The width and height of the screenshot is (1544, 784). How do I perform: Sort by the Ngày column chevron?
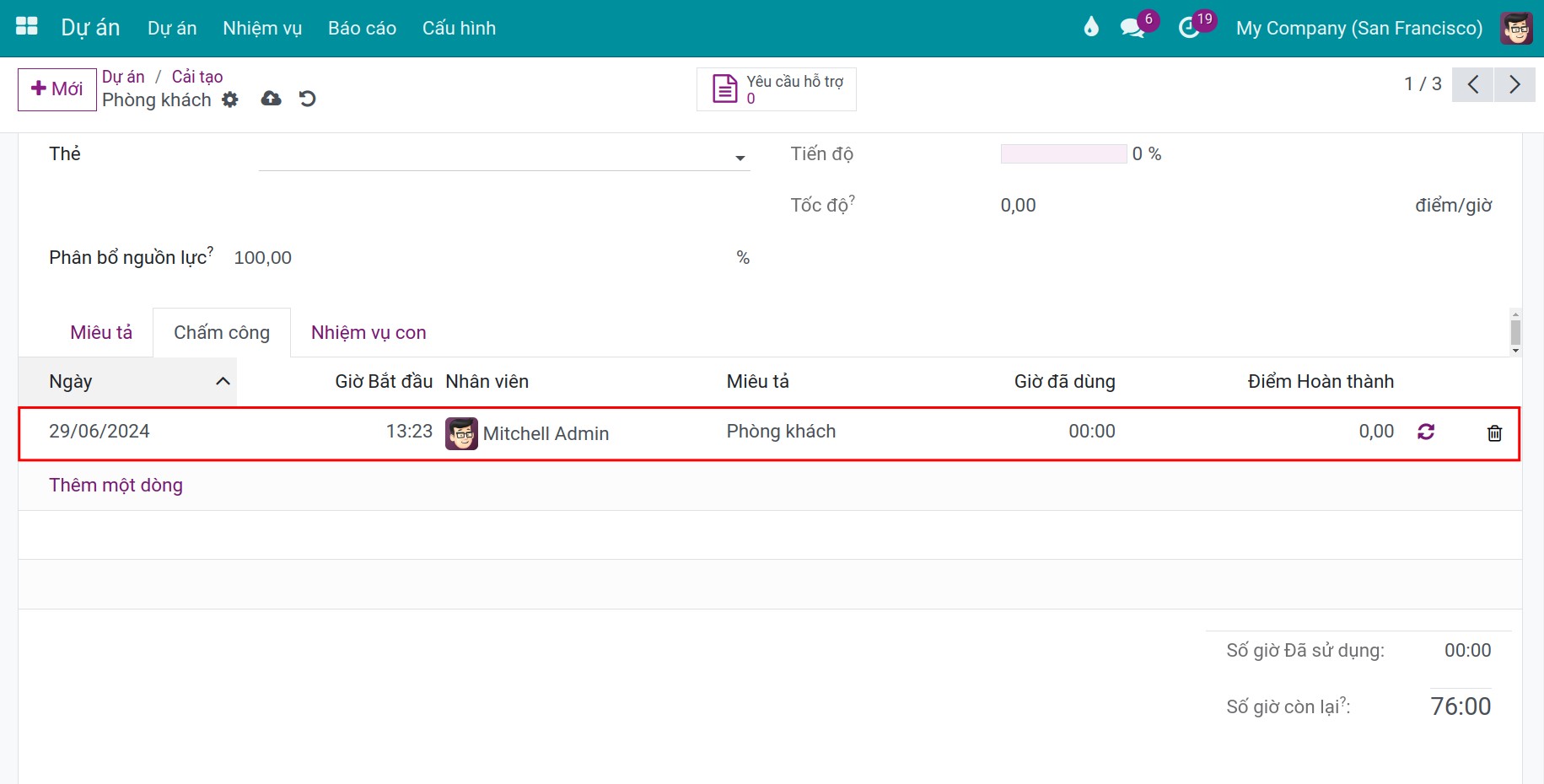pyautogui.click(x=223, y=381)
